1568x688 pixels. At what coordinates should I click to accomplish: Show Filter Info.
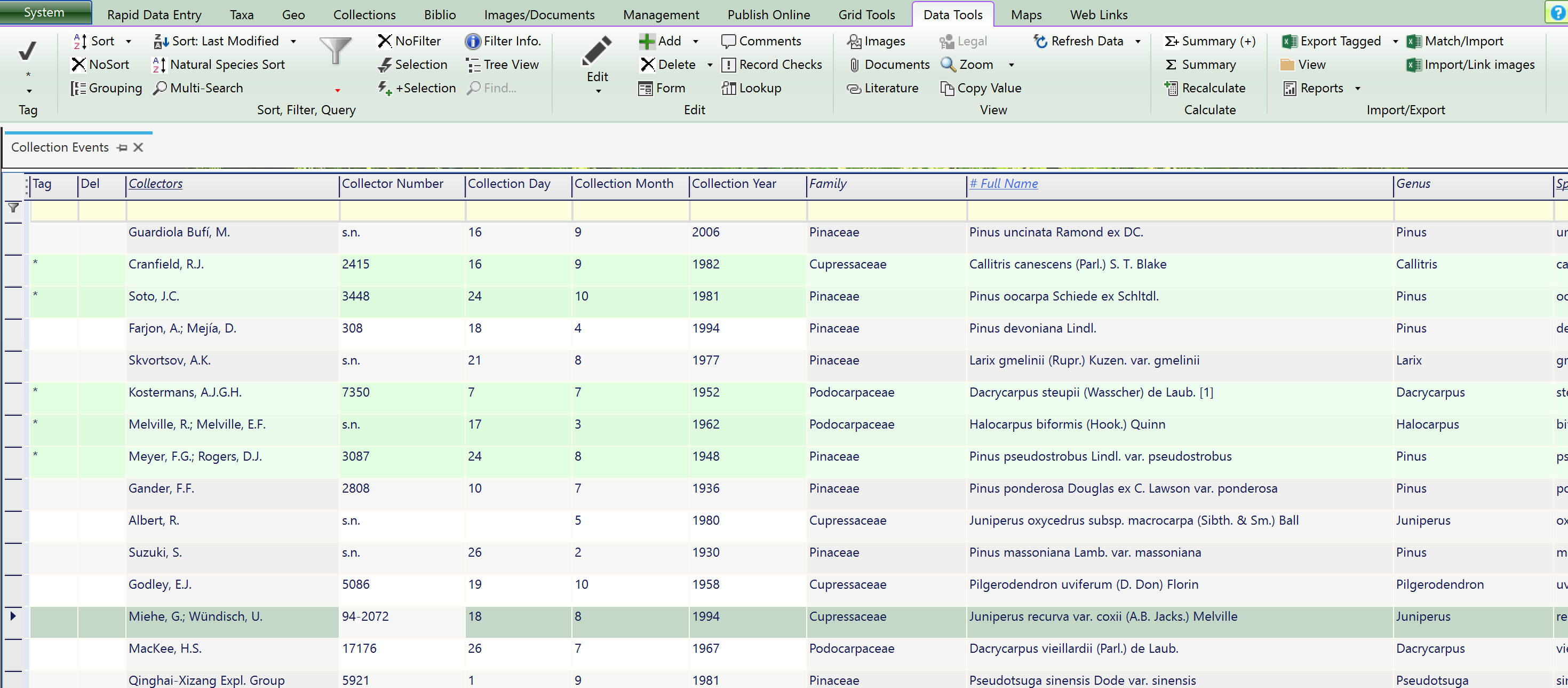coord(503,42)
